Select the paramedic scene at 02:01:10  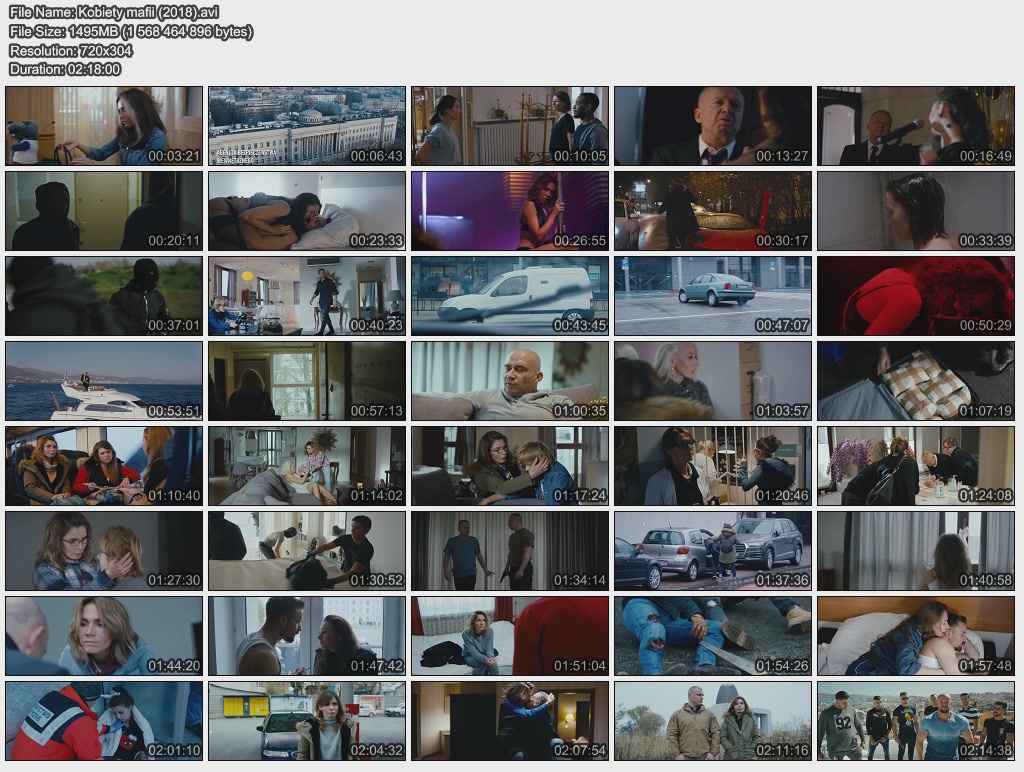[x=104, y=721]
